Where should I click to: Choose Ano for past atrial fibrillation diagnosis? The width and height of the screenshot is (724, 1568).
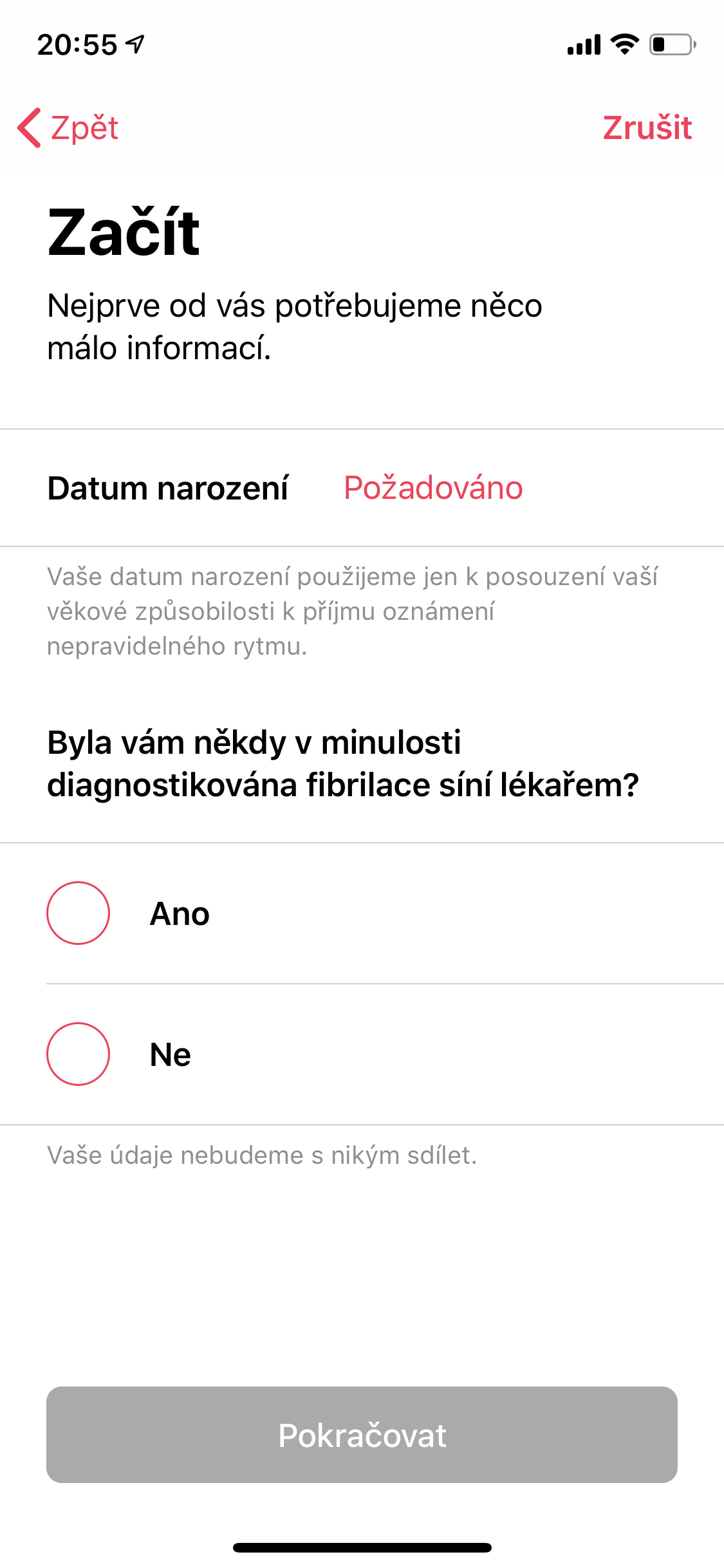(78, 914)
